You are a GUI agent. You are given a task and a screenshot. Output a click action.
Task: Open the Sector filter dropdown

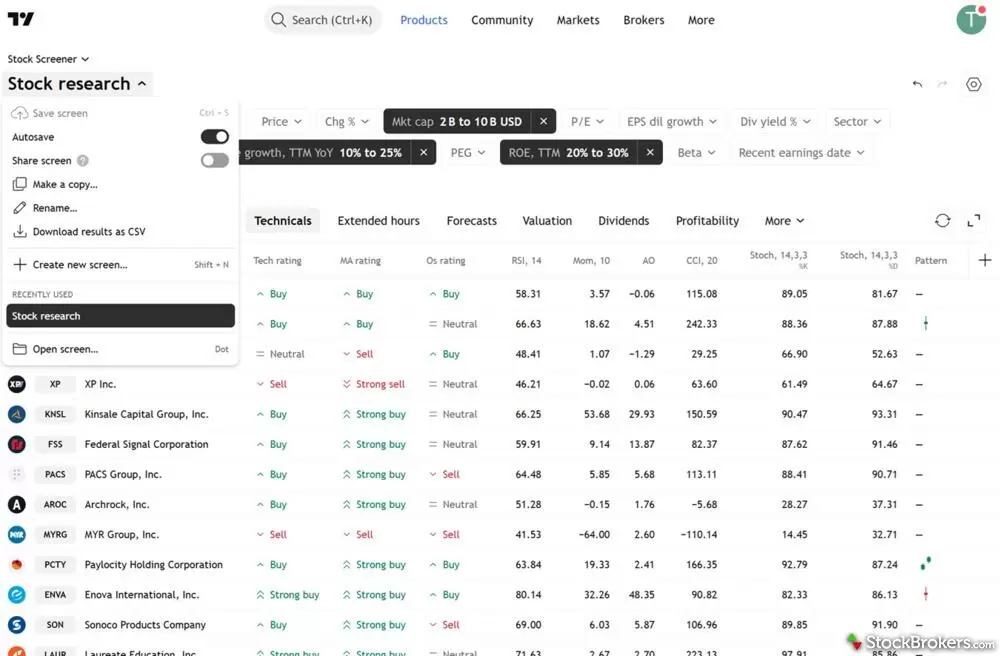[x=857, y=121]
